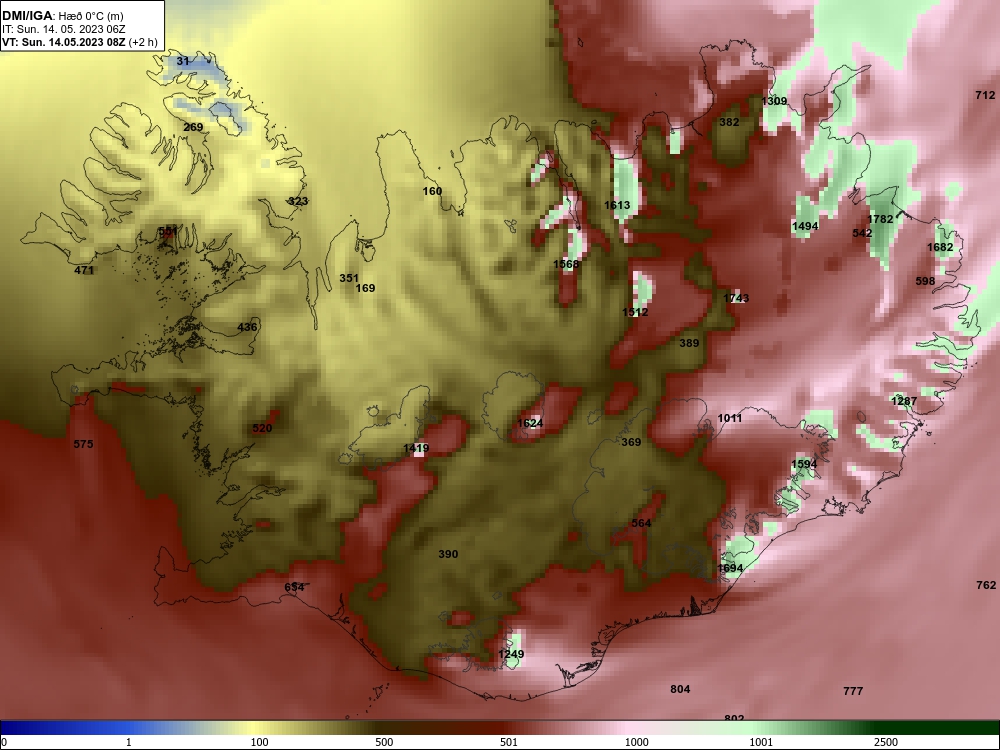Screen dimensions: 1000x750
Task: Click the 31 value label
Action: tap(183, 61)
